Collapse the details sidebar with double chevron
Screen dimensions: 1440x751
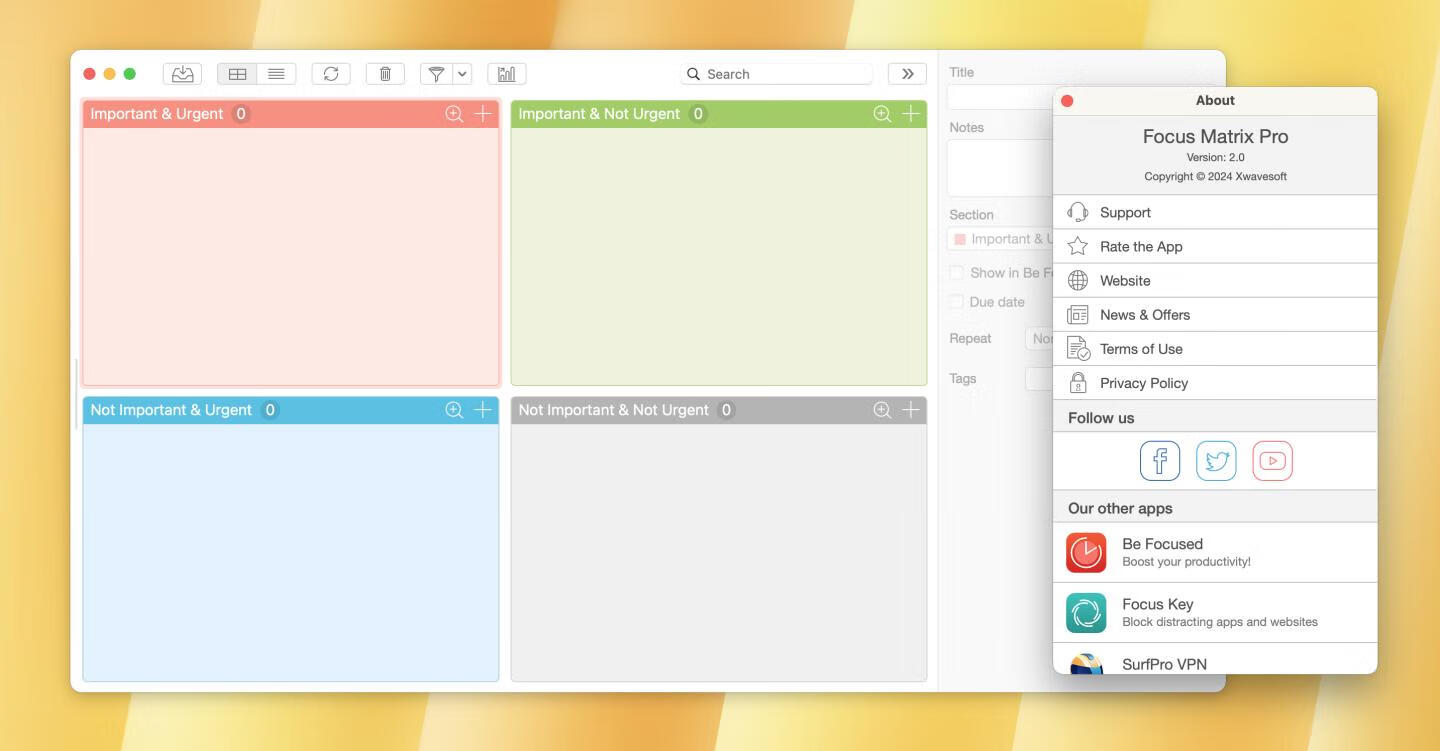[907, 74]
